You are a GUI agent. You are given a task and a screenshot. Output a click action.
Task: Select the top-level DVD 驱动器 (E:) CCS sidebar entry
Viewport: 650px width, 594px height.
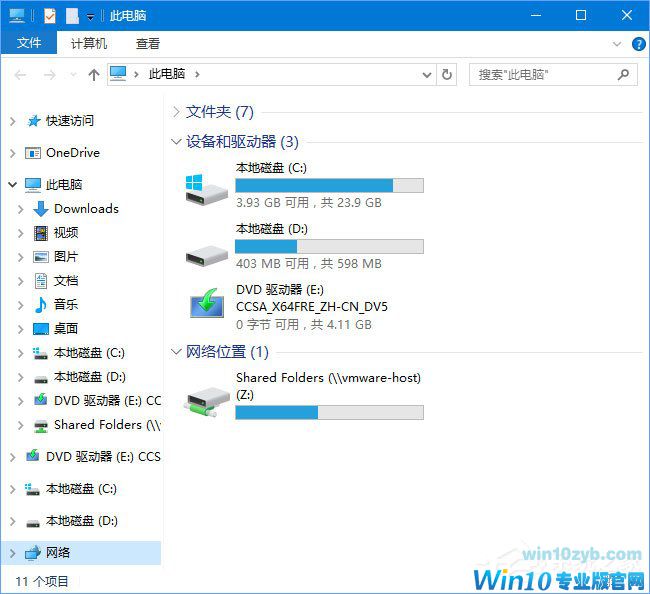click(103, 457)
